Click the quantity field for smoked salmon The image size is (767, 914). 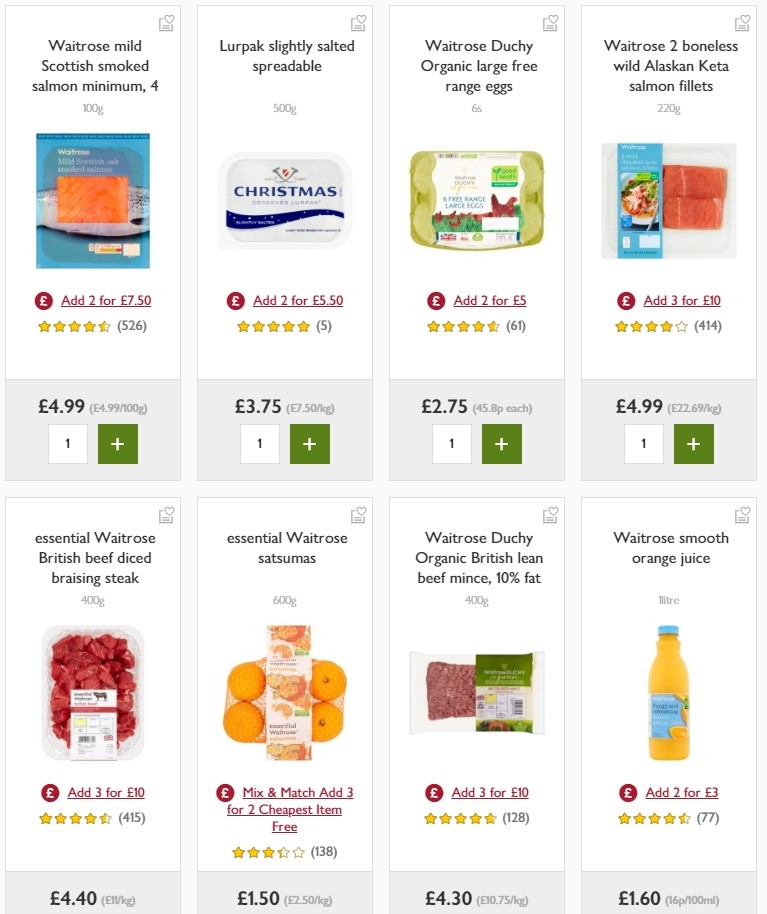[x=68, y=443]
